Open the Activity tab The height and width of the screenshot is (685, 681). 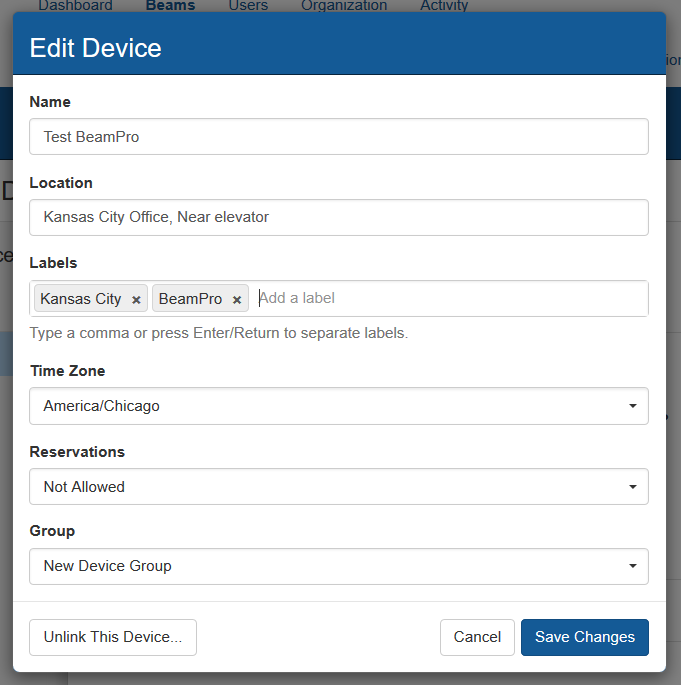pos(444,6)
